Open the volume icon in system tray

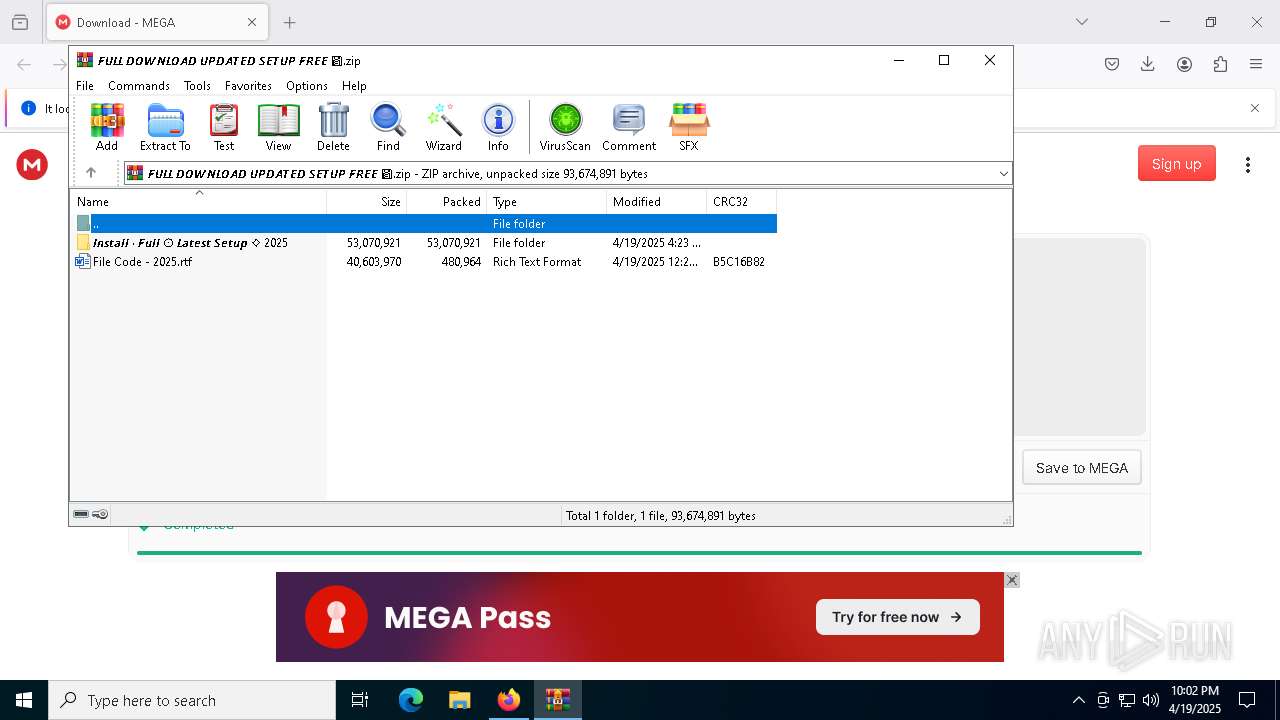(1151, 700)
